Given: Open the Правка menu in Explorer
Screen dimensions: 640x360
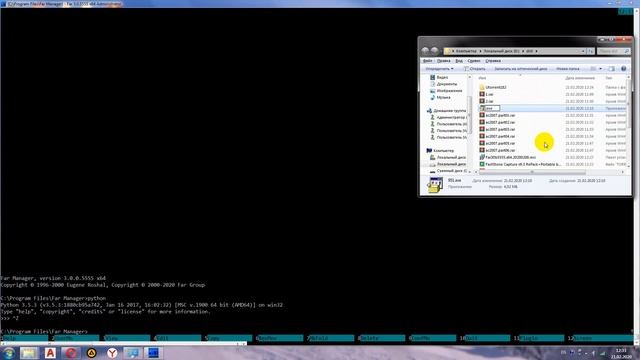Looking at the screenshot, I should coord(443,60).
